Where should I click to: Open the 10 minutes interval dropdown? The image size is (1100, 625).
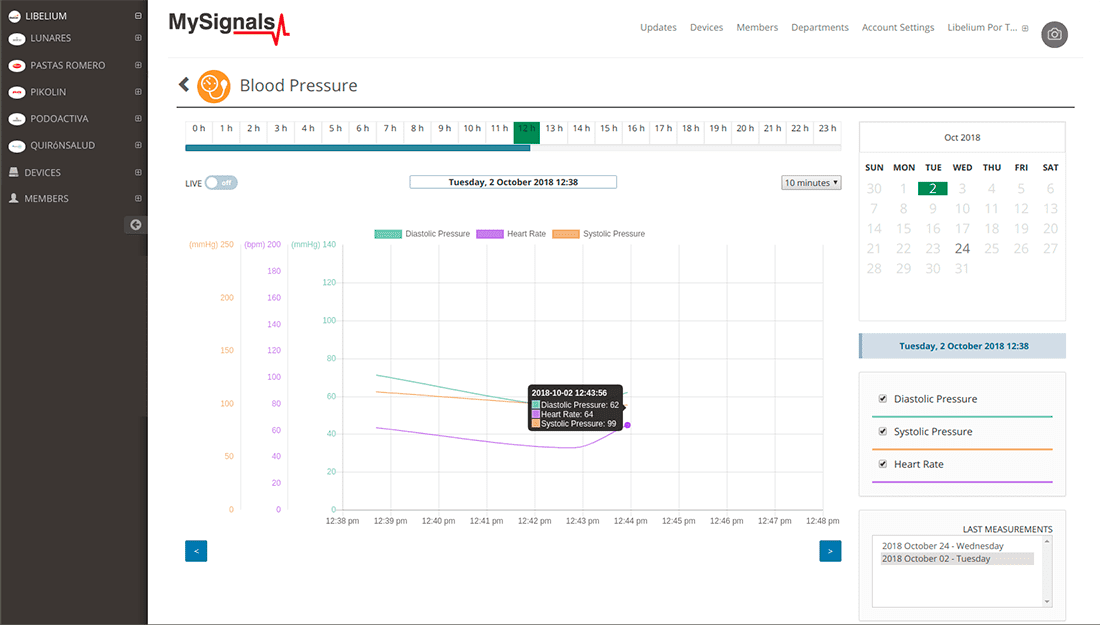point(811,182)
